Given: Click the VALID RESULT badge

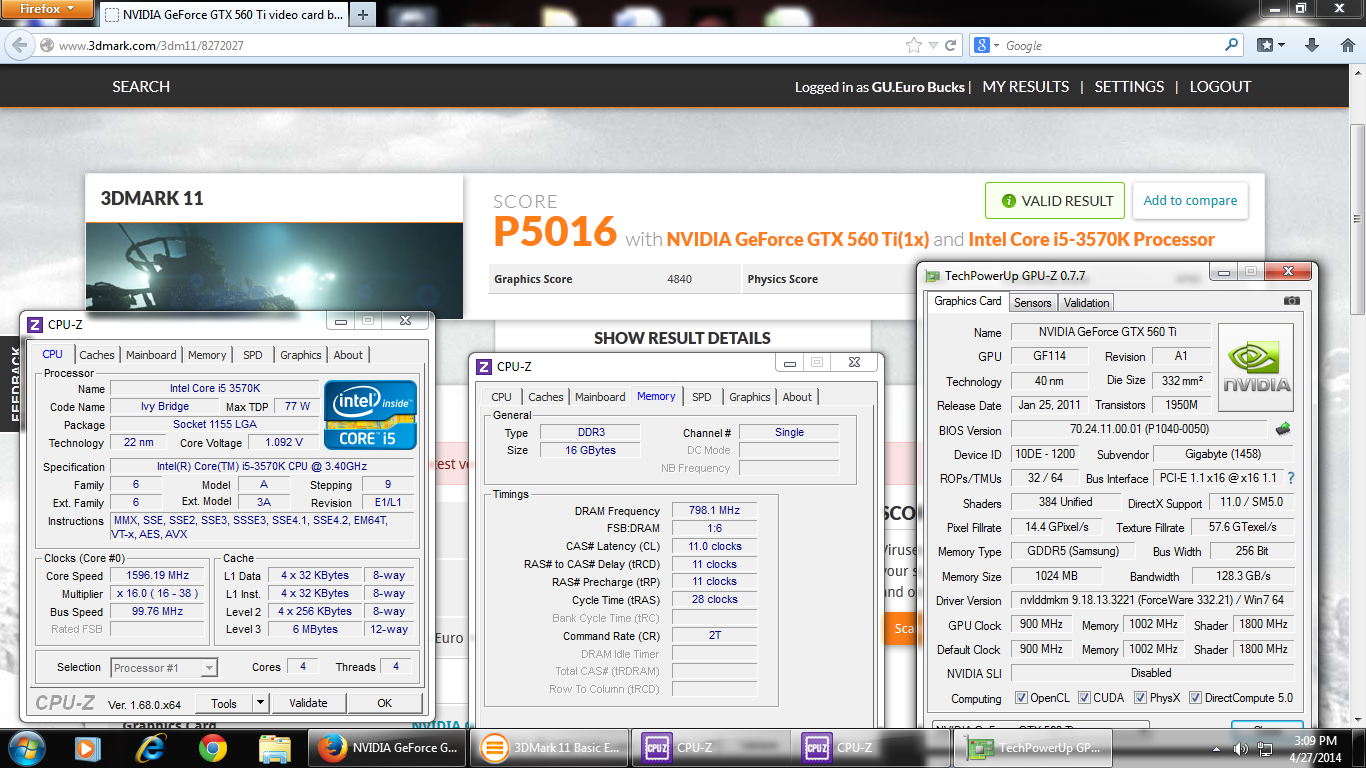Looking at the screenshot, I should pos(1055,200).
